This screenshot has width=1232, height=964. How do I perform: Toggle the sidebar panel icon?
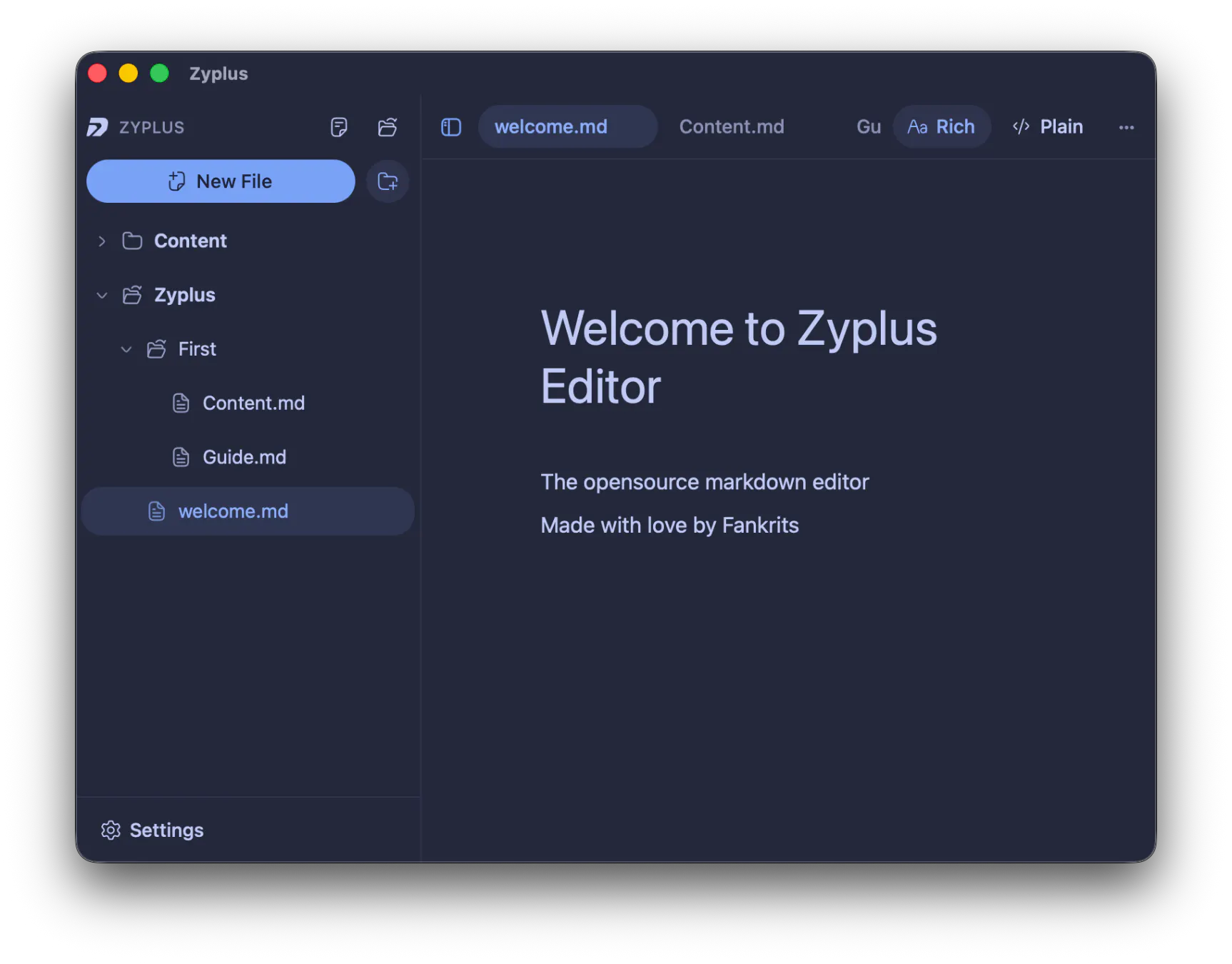pos(451,127)
